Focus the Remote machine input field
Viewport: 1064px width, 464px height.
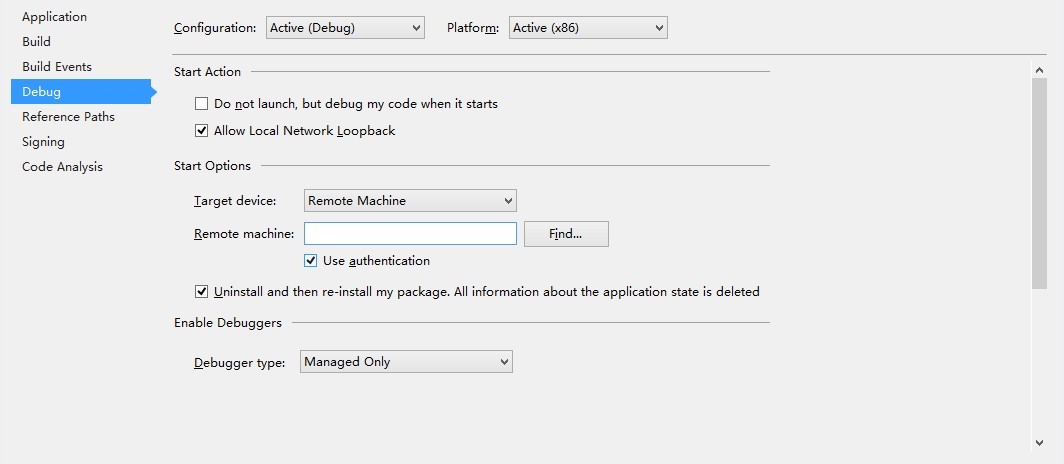click(410, 234)
